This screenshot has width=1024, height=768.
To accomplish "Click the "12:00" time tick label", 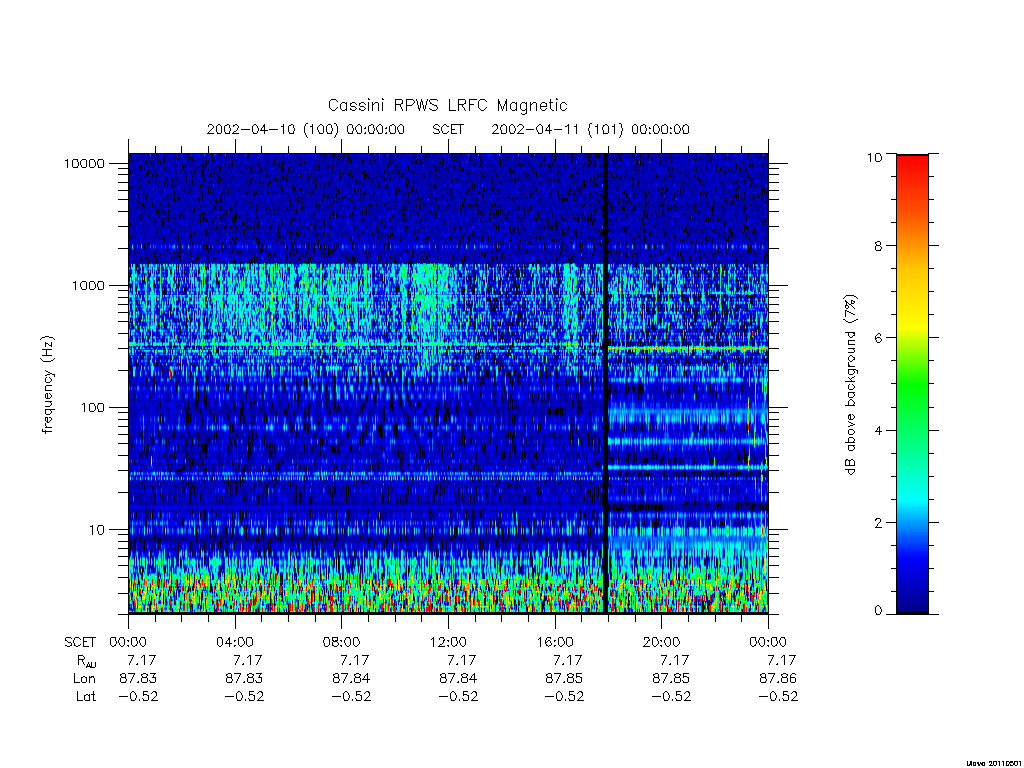I will click(x=448, y=642).
